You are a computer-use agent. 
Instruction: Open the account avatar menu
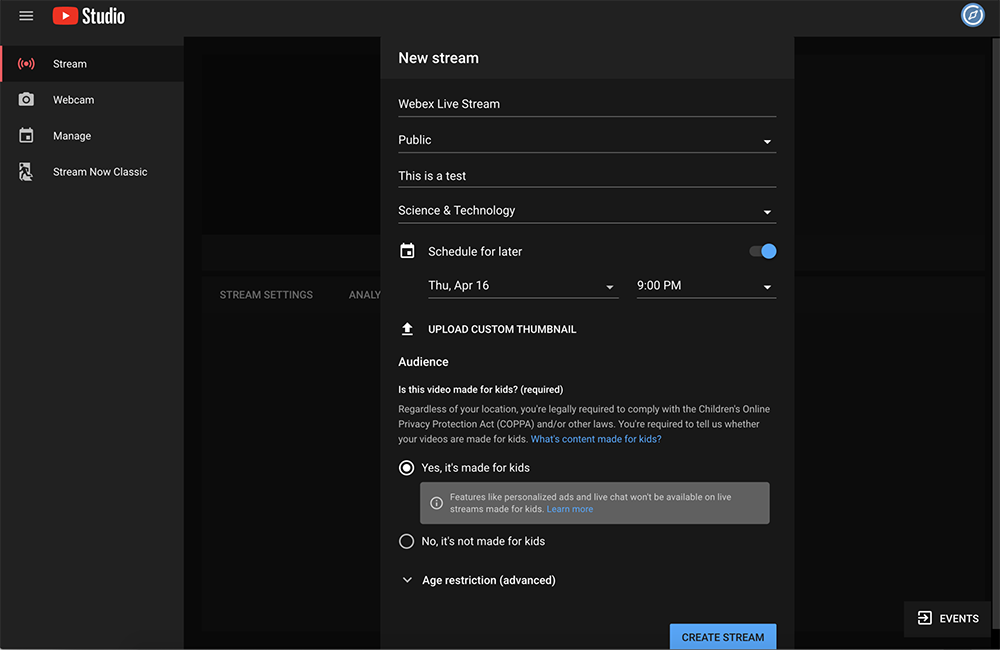pyautogui.click(x=973, y=15)
